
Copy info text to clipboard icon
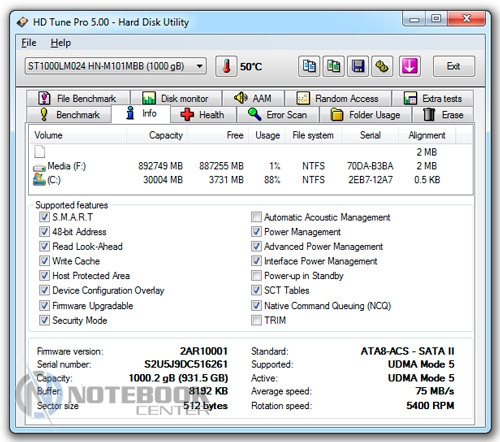click(309, 66)
